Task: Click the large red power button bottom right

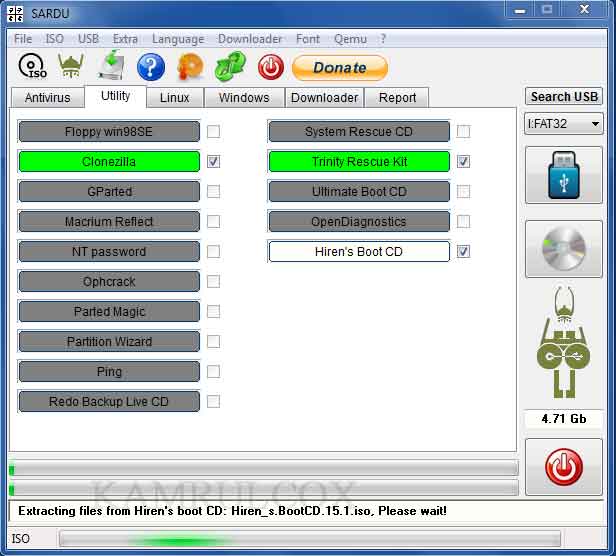Action: click(564, 467)
